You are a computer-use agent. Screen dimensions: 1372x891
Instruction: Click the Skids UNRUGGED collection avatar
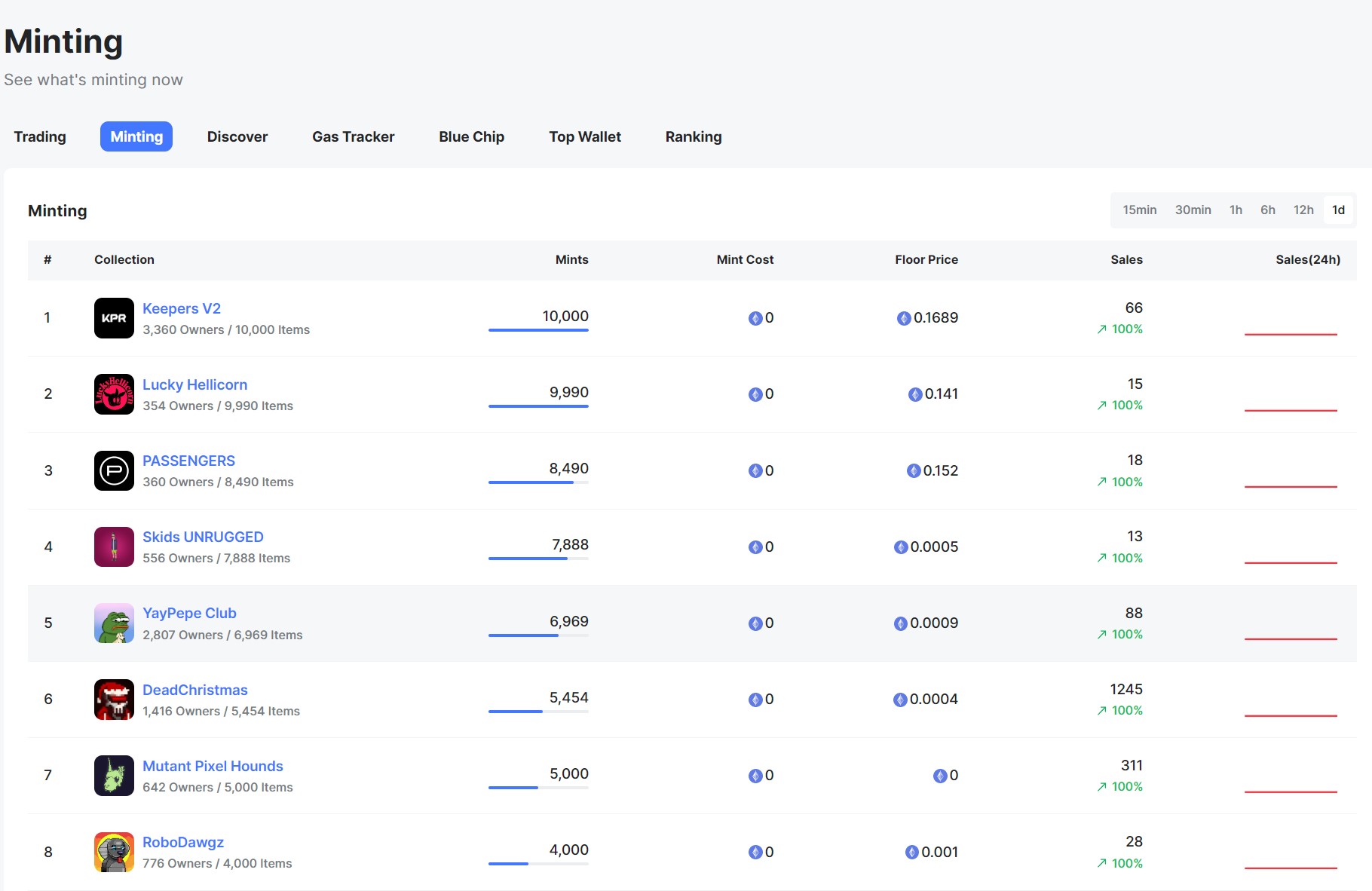(x=114, y=547)
